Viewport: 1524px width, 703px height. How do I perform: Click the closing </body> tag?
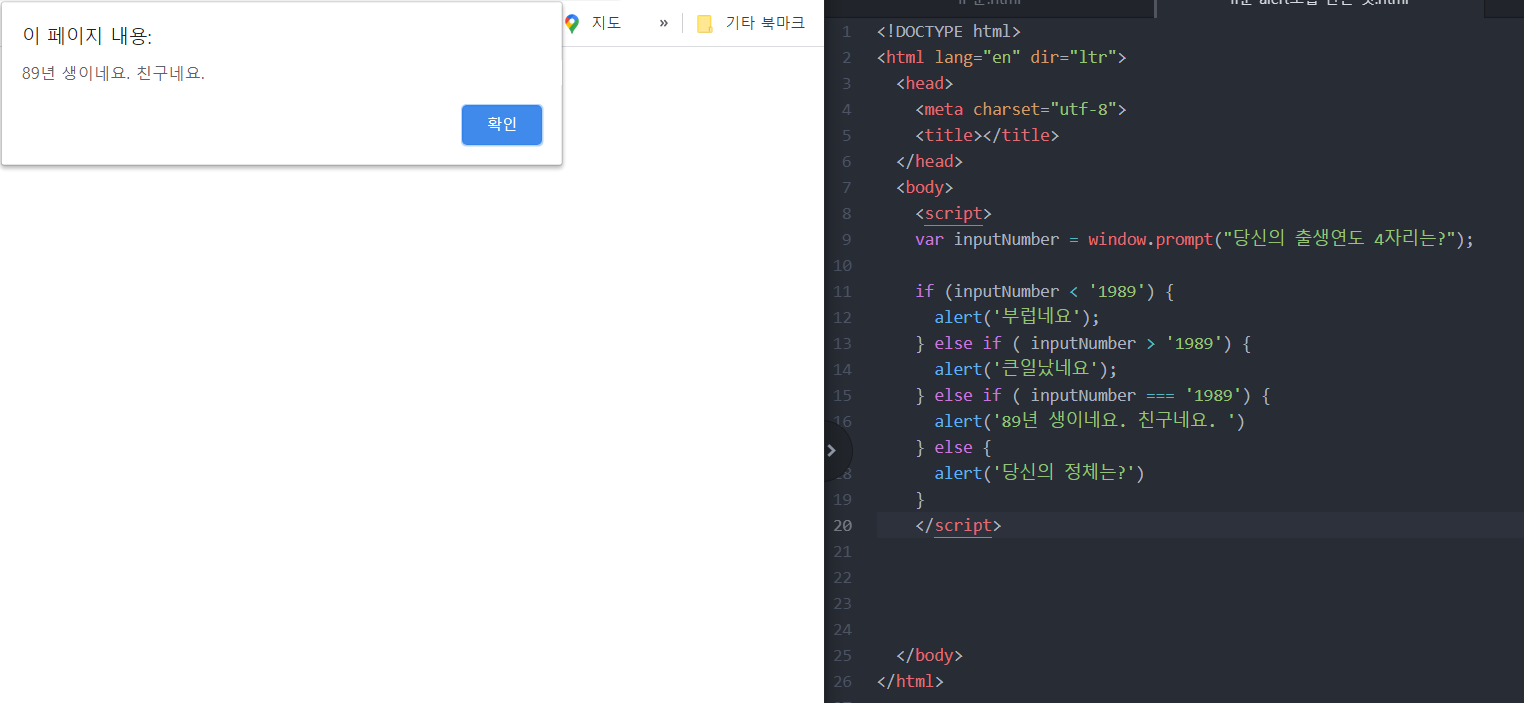[x=929, y=655]
